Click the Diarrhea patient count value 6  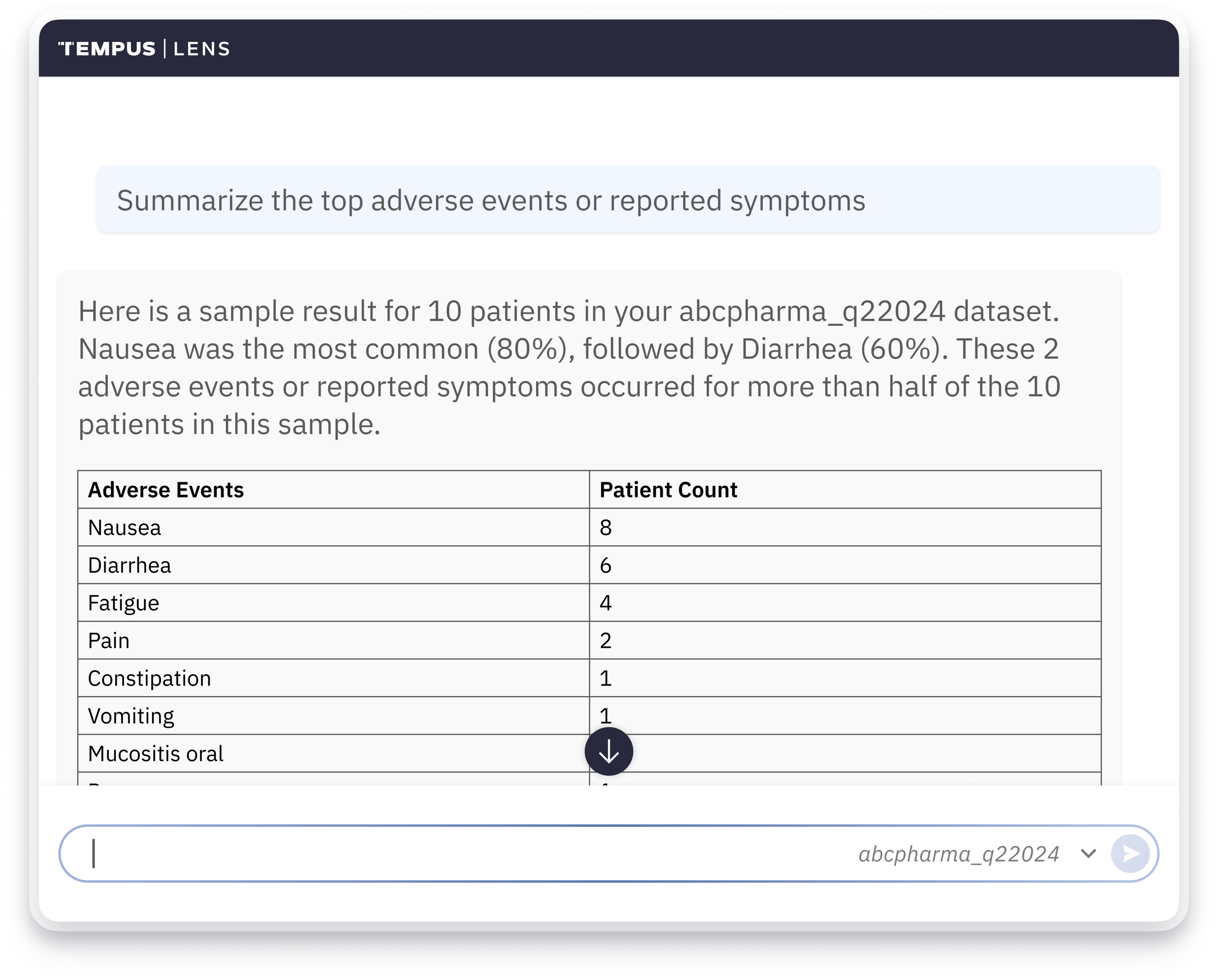coord(605,565)
